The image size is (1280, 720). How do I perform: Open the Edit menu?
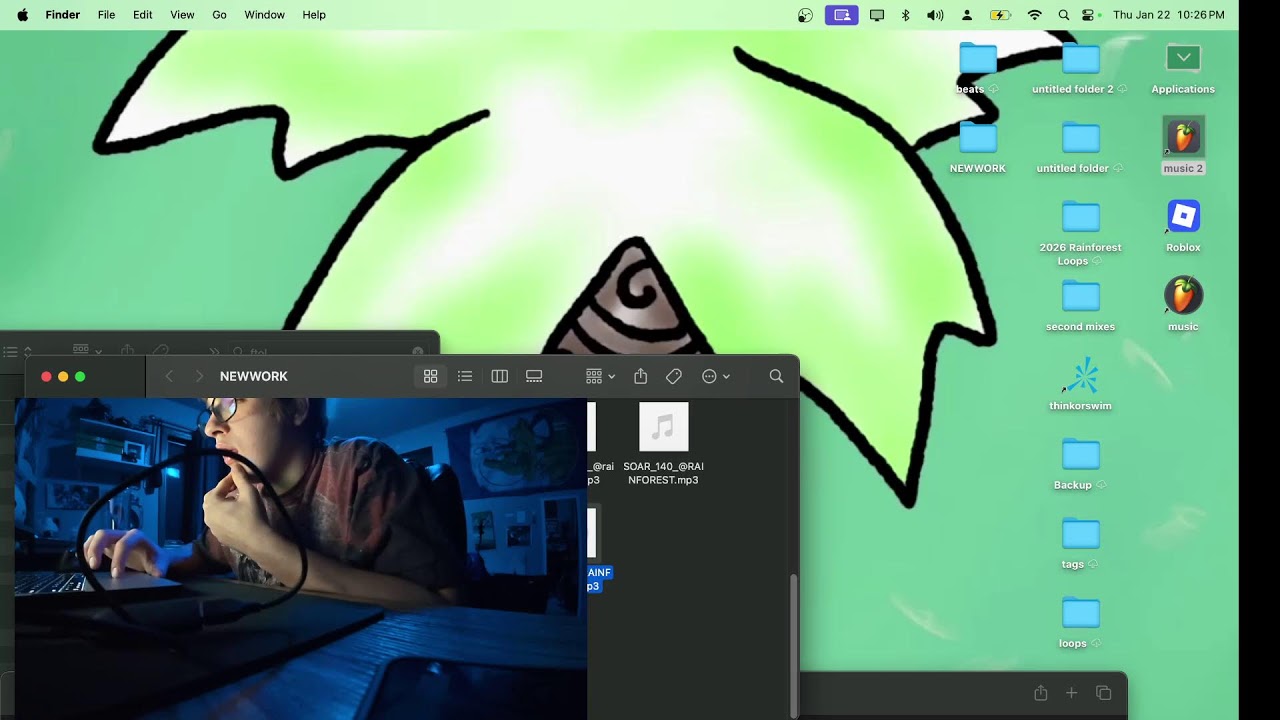pyautogui.click(x=143, y=15)
